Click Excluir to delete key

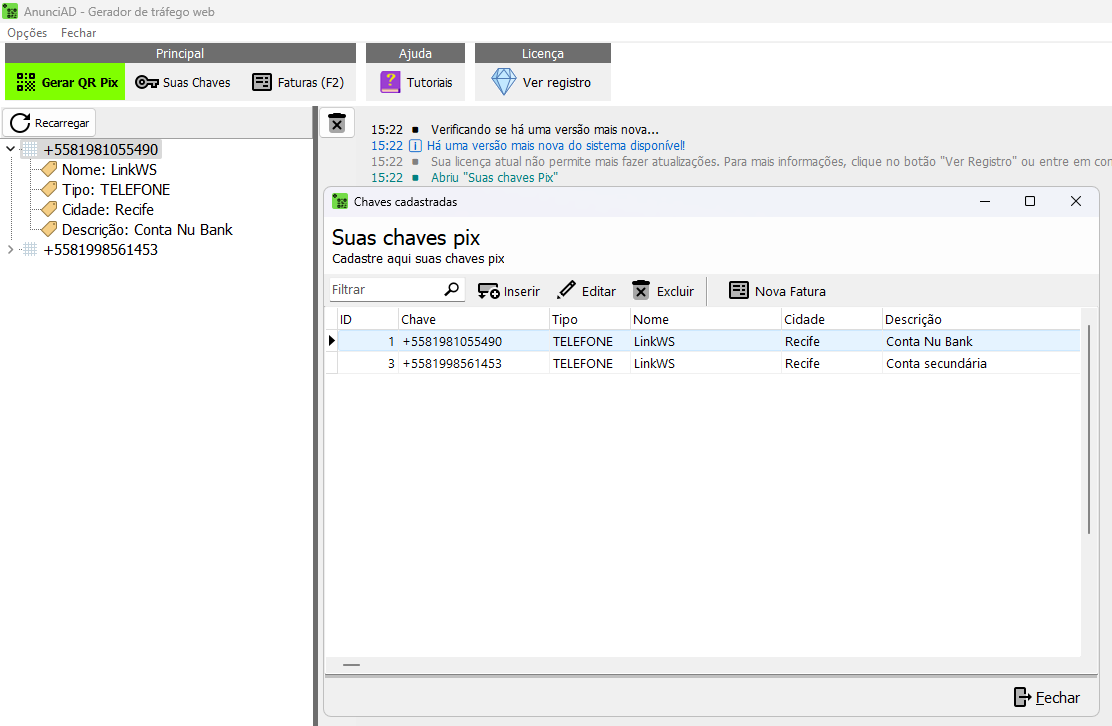[x=663, y=291]
